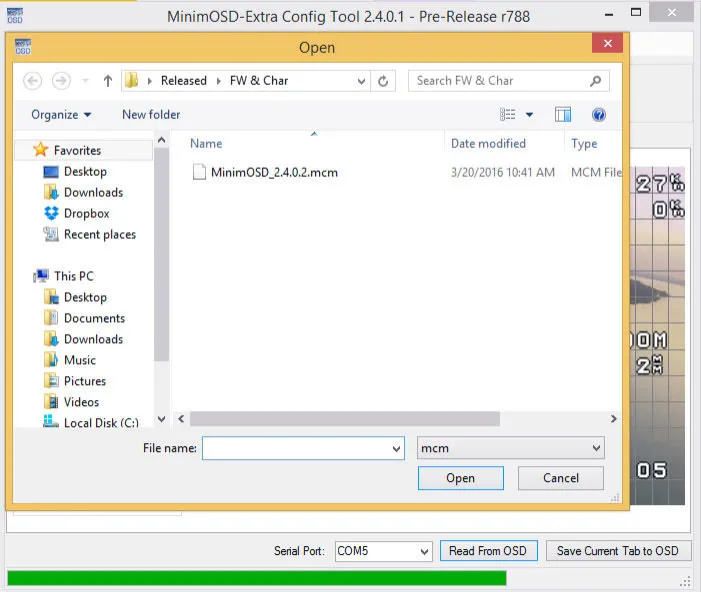Click the New folder button

click(151, 115)
